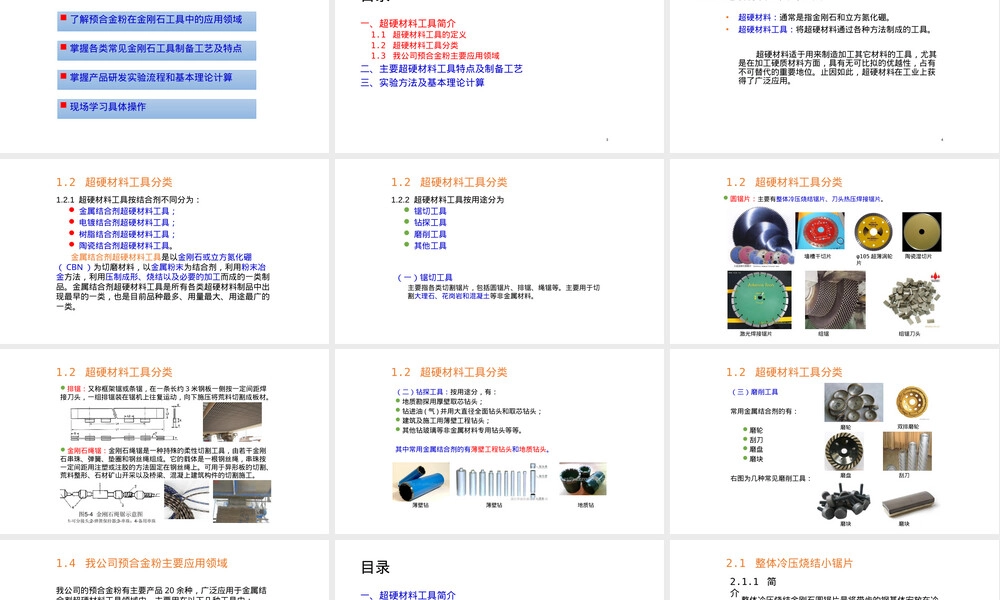The width and height of the screenshot is (1000, 600).
Task: Click the blue 薄壁钻 core drill photo
Action: pyautogui.click(x=420, y=482)
